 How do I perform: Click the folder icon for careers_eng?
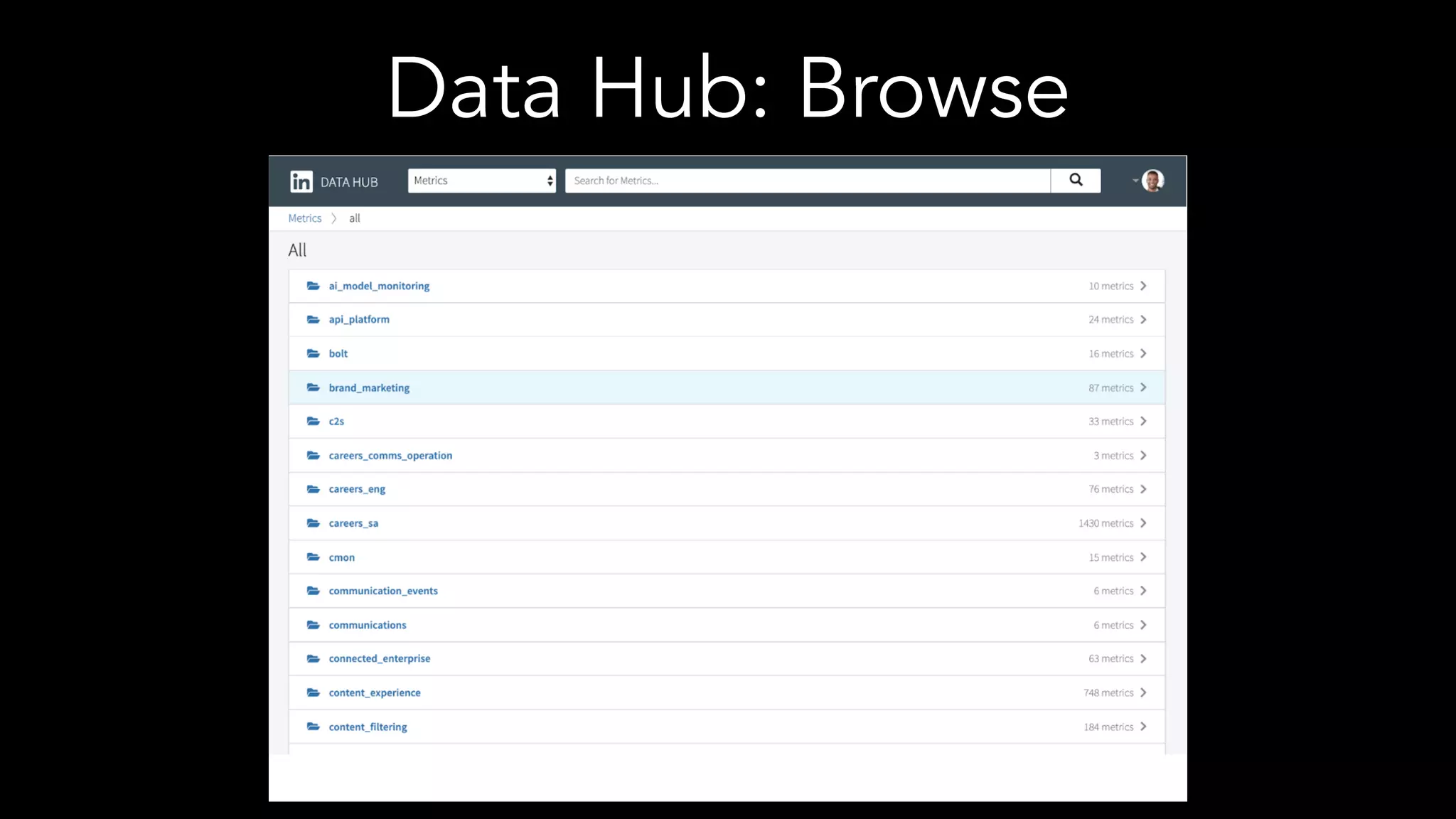pos(313,489)
